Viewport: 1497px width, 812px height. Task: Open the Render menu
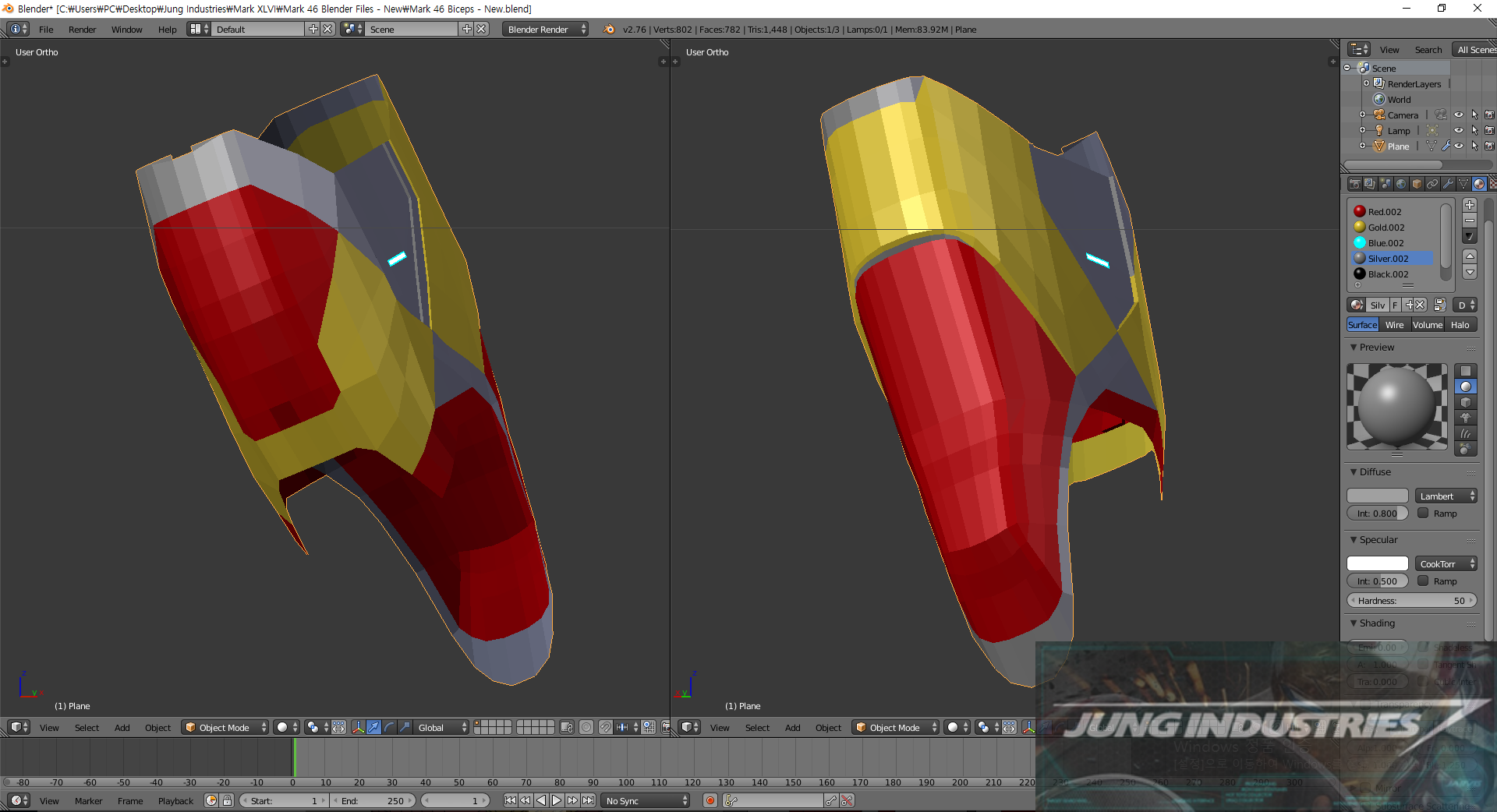pos(83,29)
